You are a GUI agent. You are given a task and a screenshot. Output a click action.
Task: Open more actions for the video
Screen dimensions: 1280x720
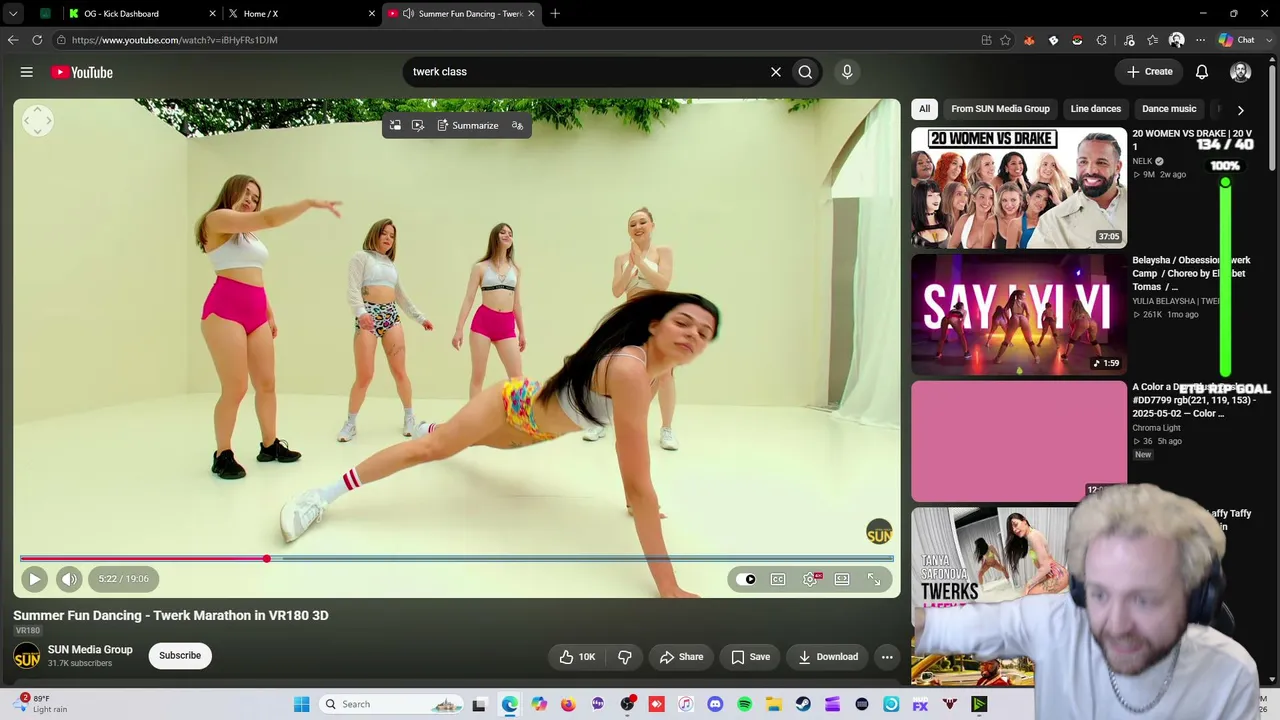887,657
